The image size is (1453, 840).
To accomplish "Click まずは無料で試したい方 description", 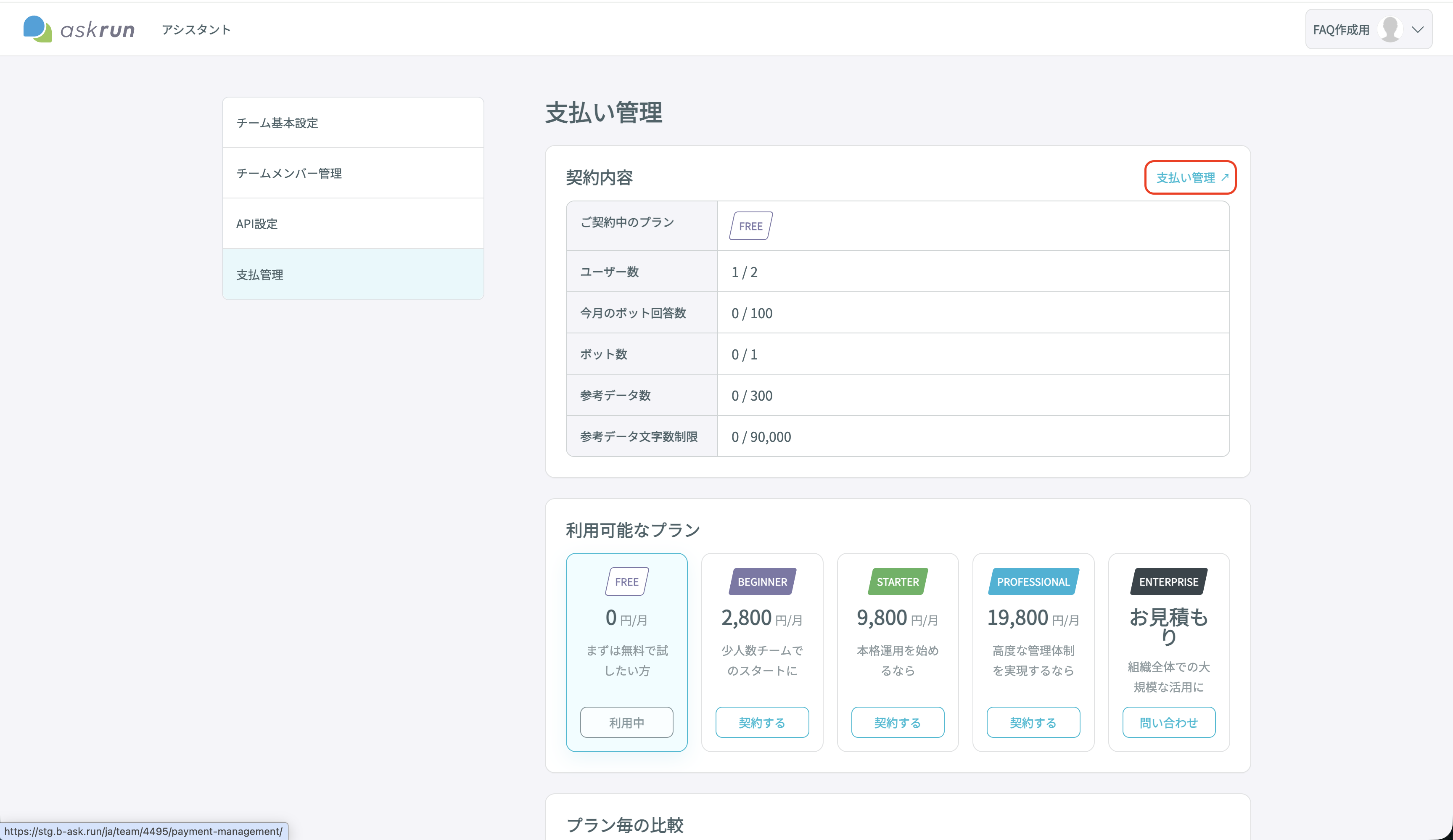I will (x=627, y=661).
